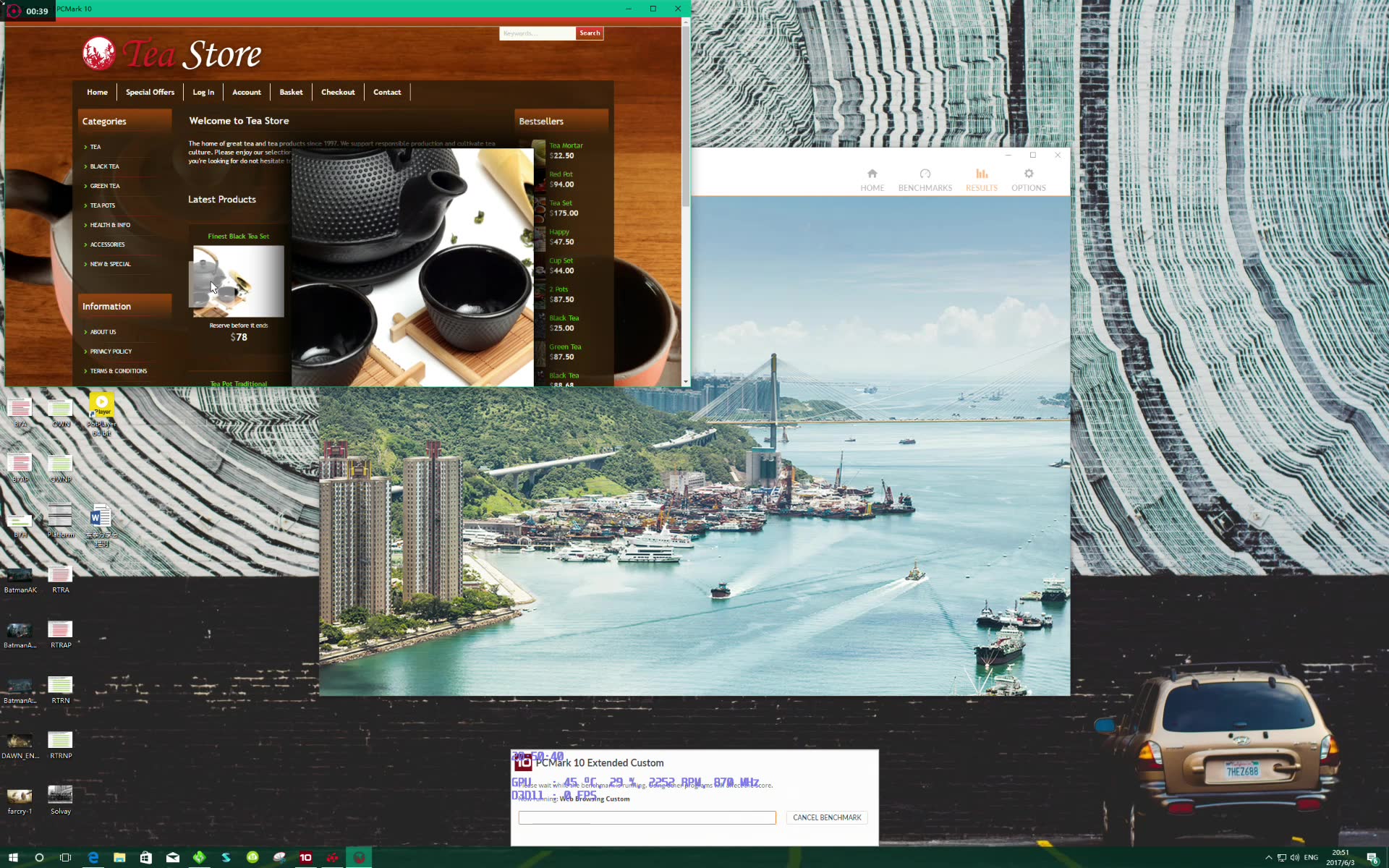Open Special Offers in Tea Store menu
Viewport: 1389px width, 868px height.
click(x=150, y=92)
